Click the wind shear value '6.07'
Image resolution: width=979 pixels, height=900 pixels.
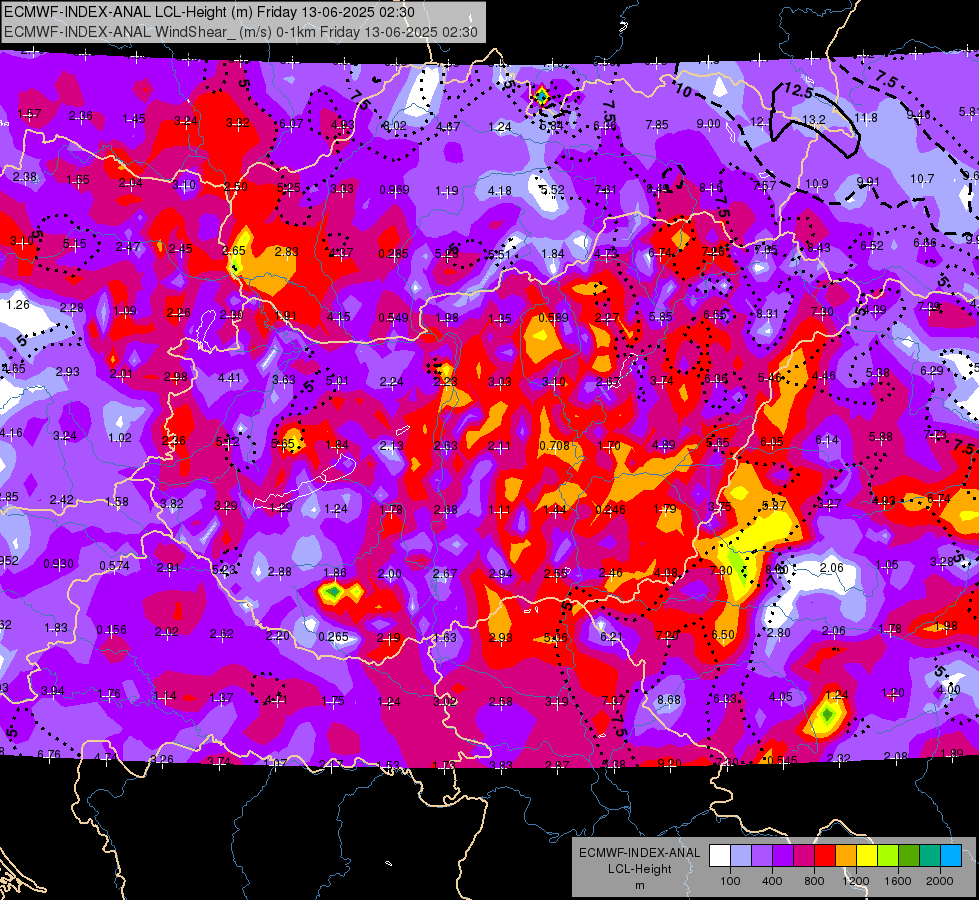291,124
